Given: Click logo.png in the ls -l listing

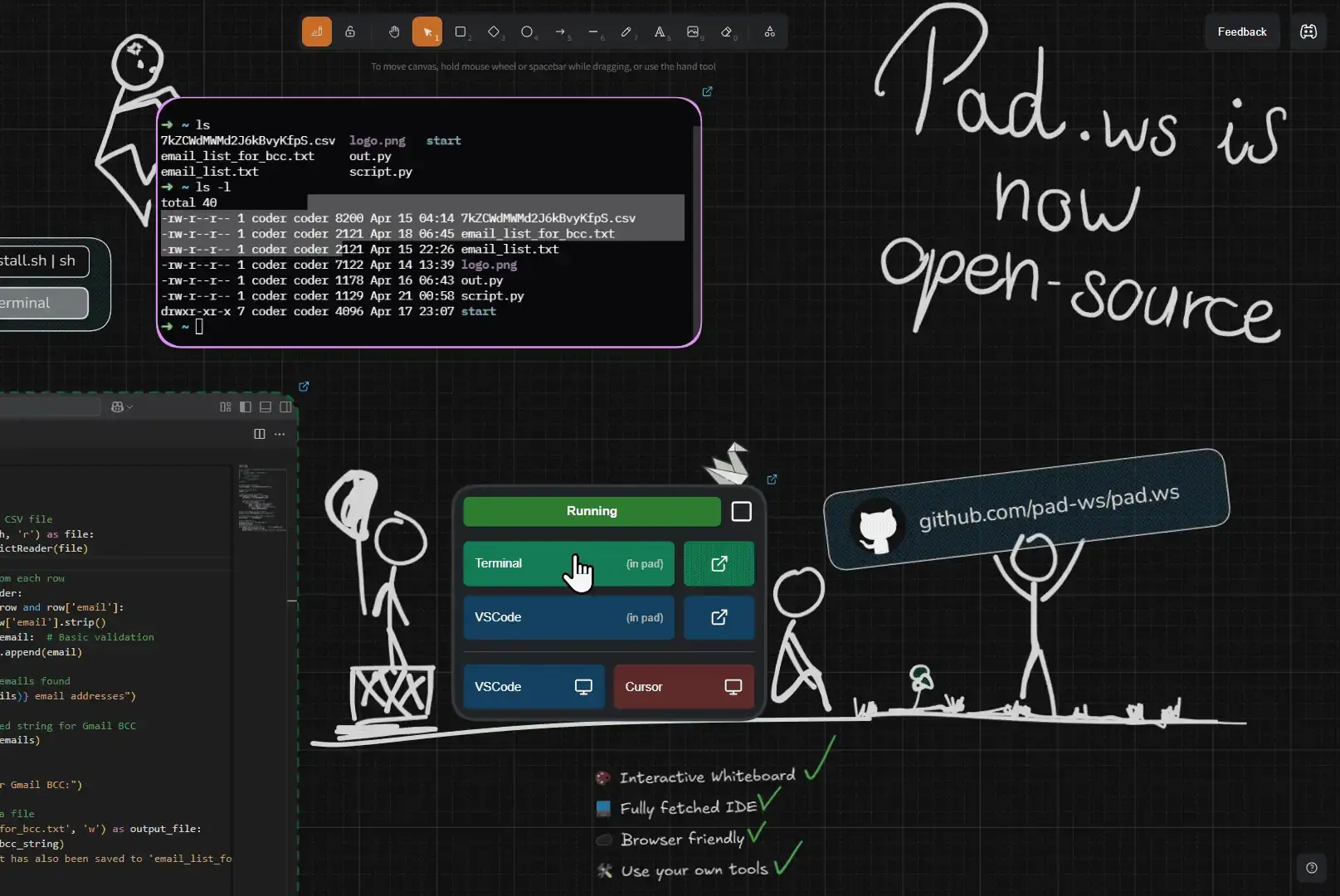Looking at the screenshot, I should click(x=489, y=265).
